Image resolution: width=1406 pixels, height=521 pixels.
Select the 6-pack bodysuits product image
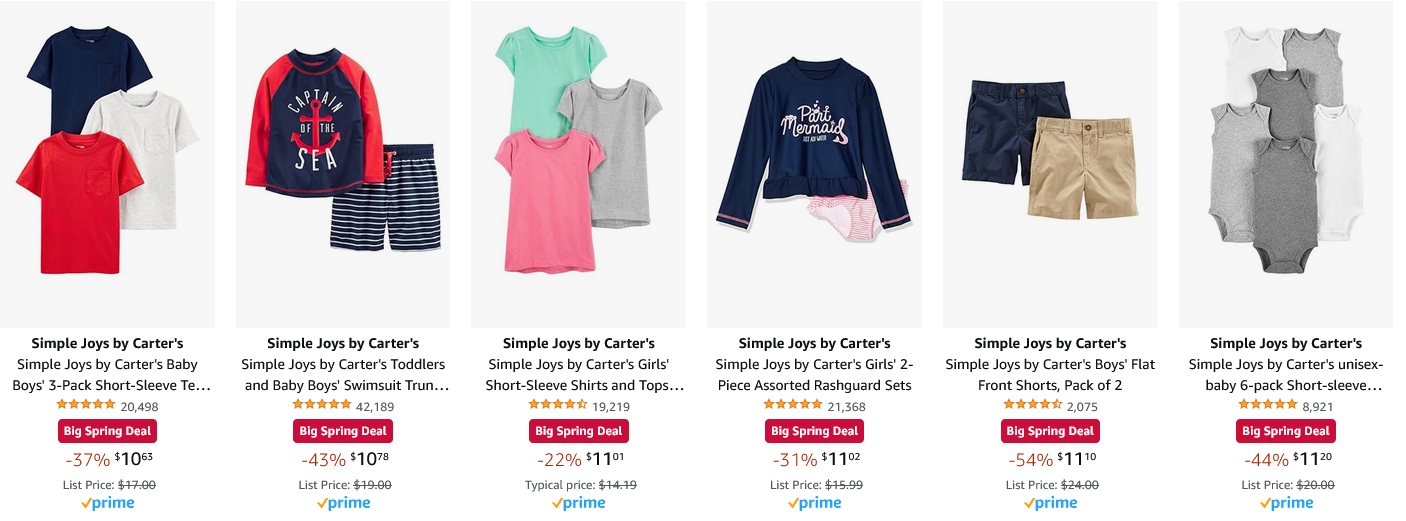click(x=1286, y=165)
